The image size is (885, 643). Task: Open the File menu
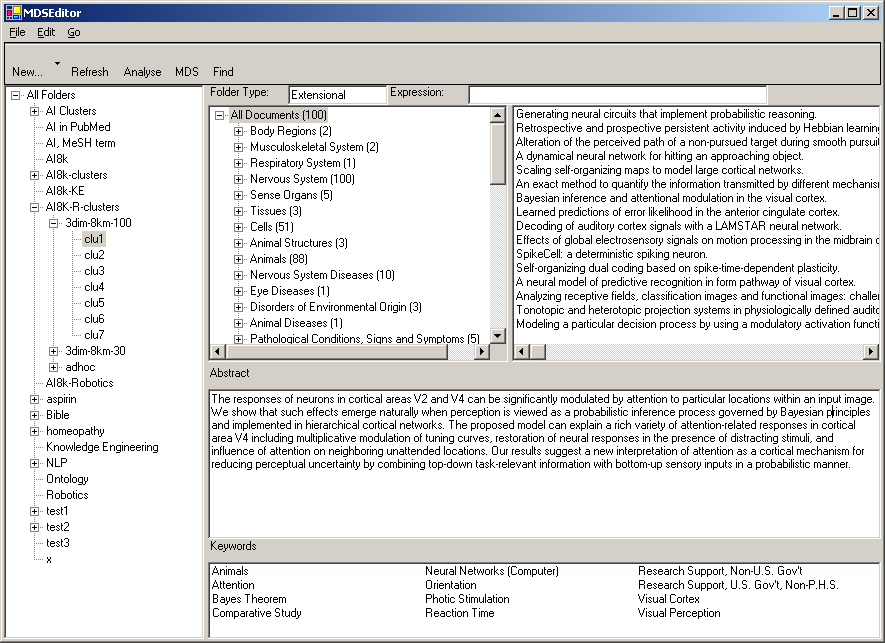click(x=17, y=32)
